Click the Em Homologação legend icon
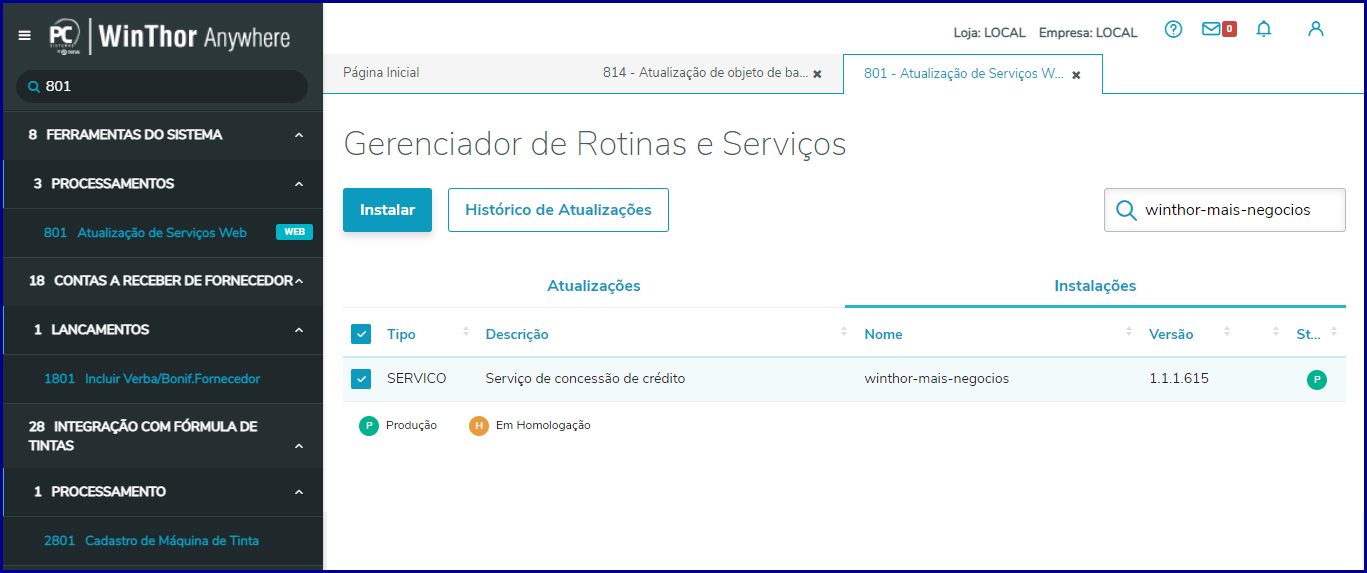 (x=479, y=426)
